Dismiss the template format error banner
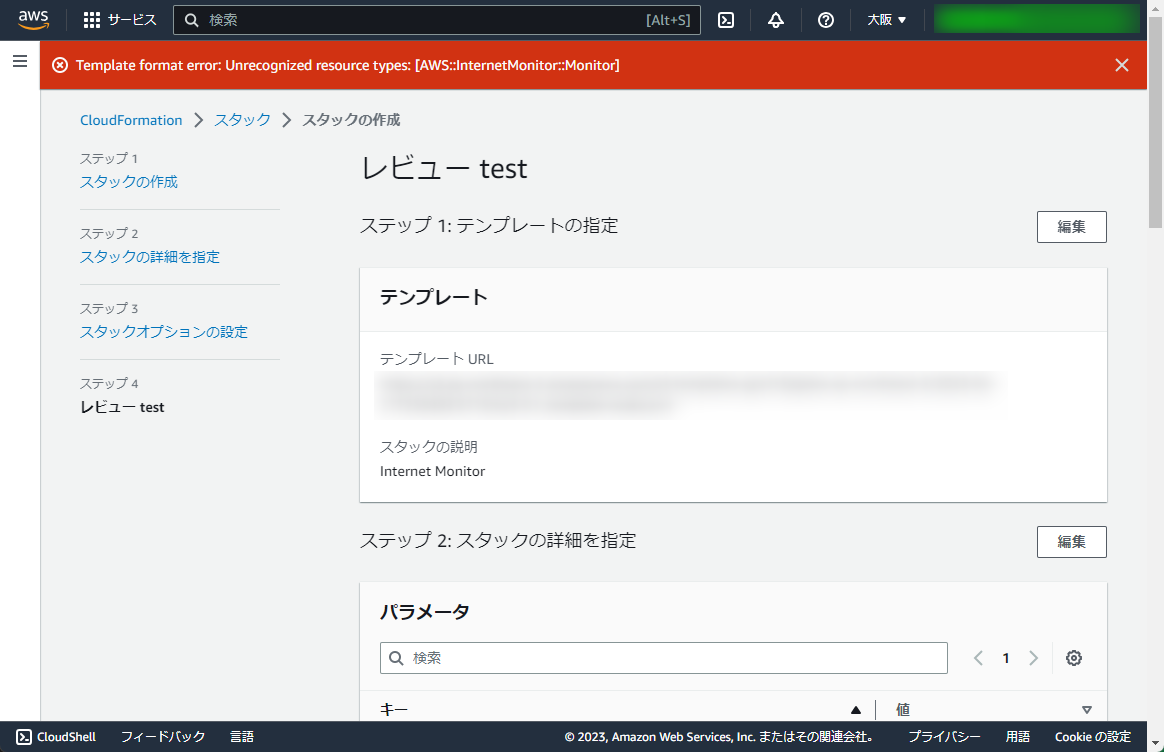Screen dimensions: 1164x752 (x=1121, y=65)
